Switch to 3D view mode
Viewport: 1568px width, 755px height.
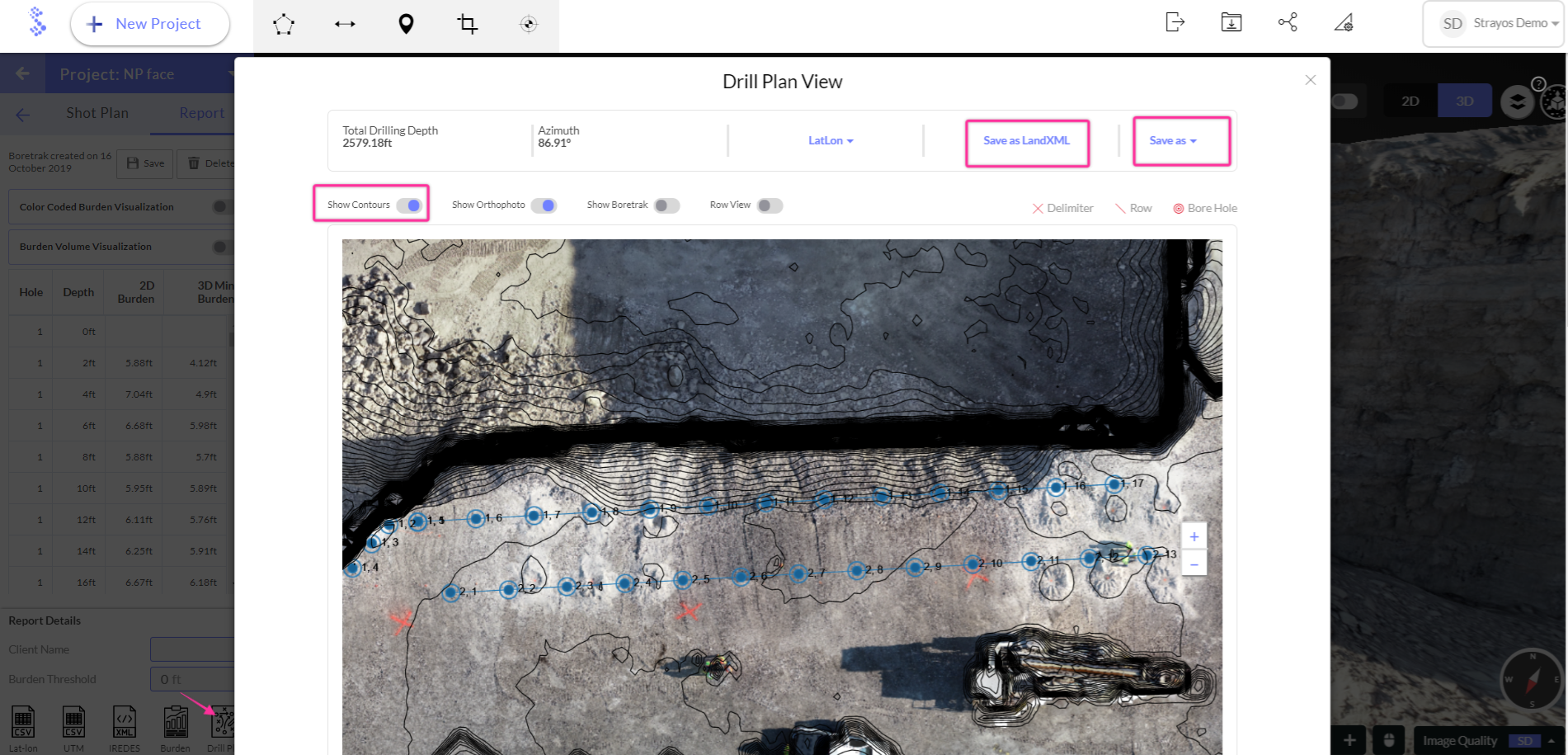pyautogui.click(x=1464, y=101)
